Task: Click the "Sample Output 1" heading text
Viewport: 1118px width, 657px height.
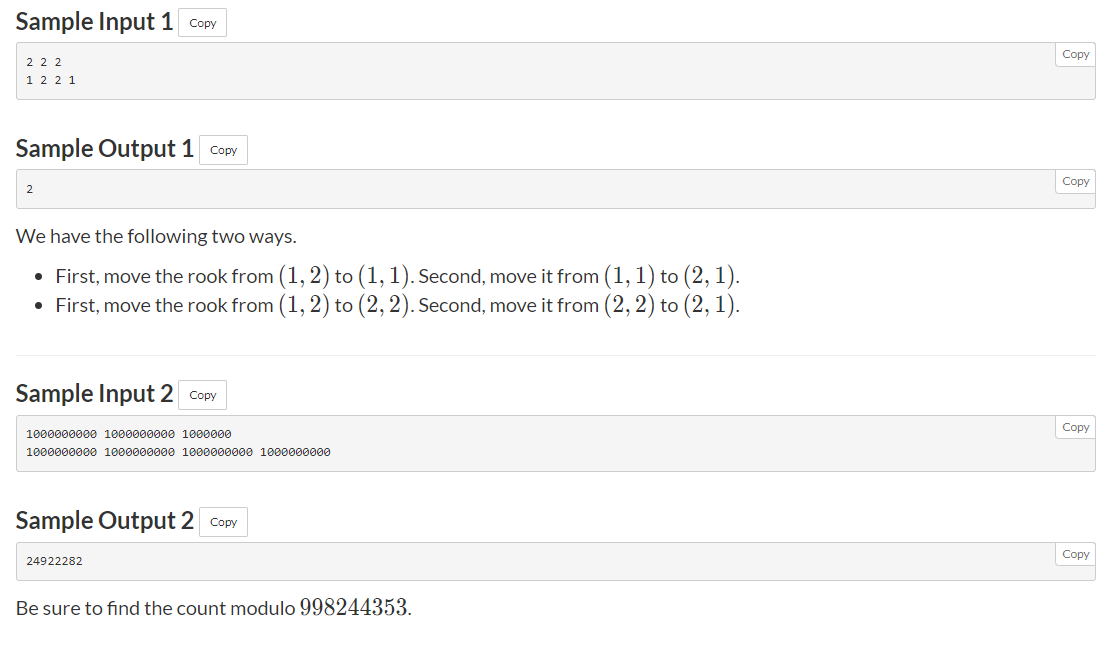Action: click(x=105, y=149)
